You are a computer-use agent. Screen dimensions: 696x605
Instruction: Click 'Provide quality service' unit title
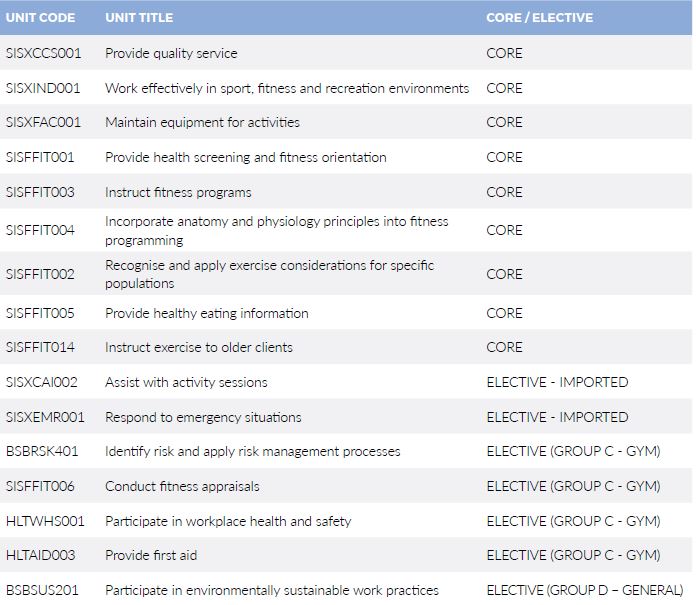tap(171, 53)
